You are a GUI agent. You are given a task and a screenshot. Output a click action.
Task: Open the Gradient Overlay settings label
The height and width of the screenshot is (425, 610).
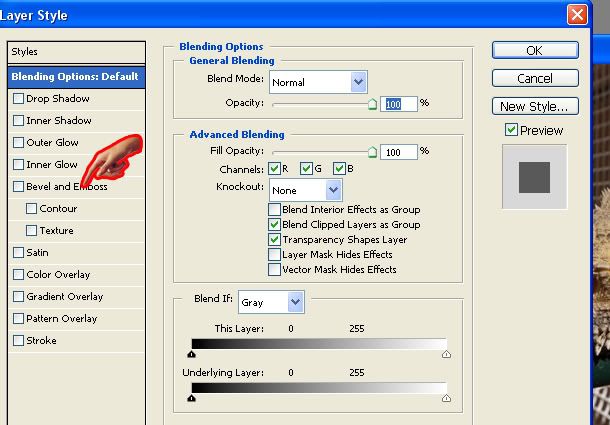click(65, 296)
